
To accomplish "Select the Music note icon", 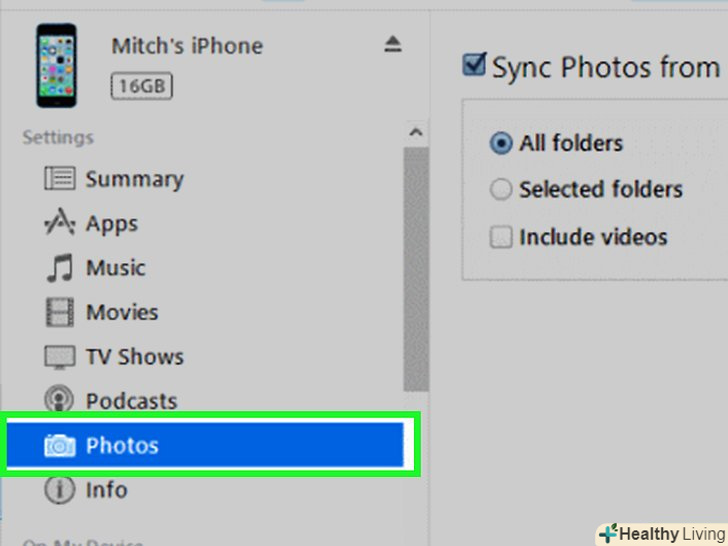I will [59, 268].
